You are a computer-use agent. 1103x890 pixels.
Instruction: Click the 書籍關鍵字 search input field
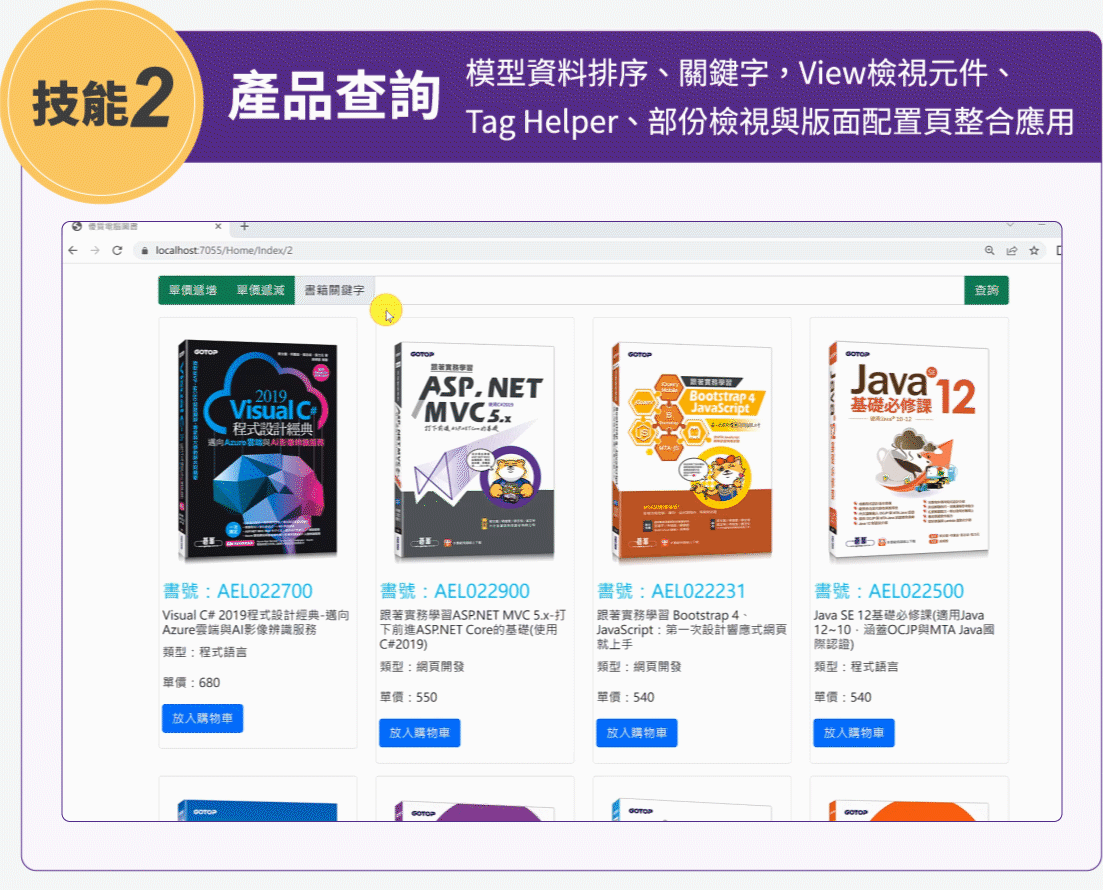click(x=668, y=290)
